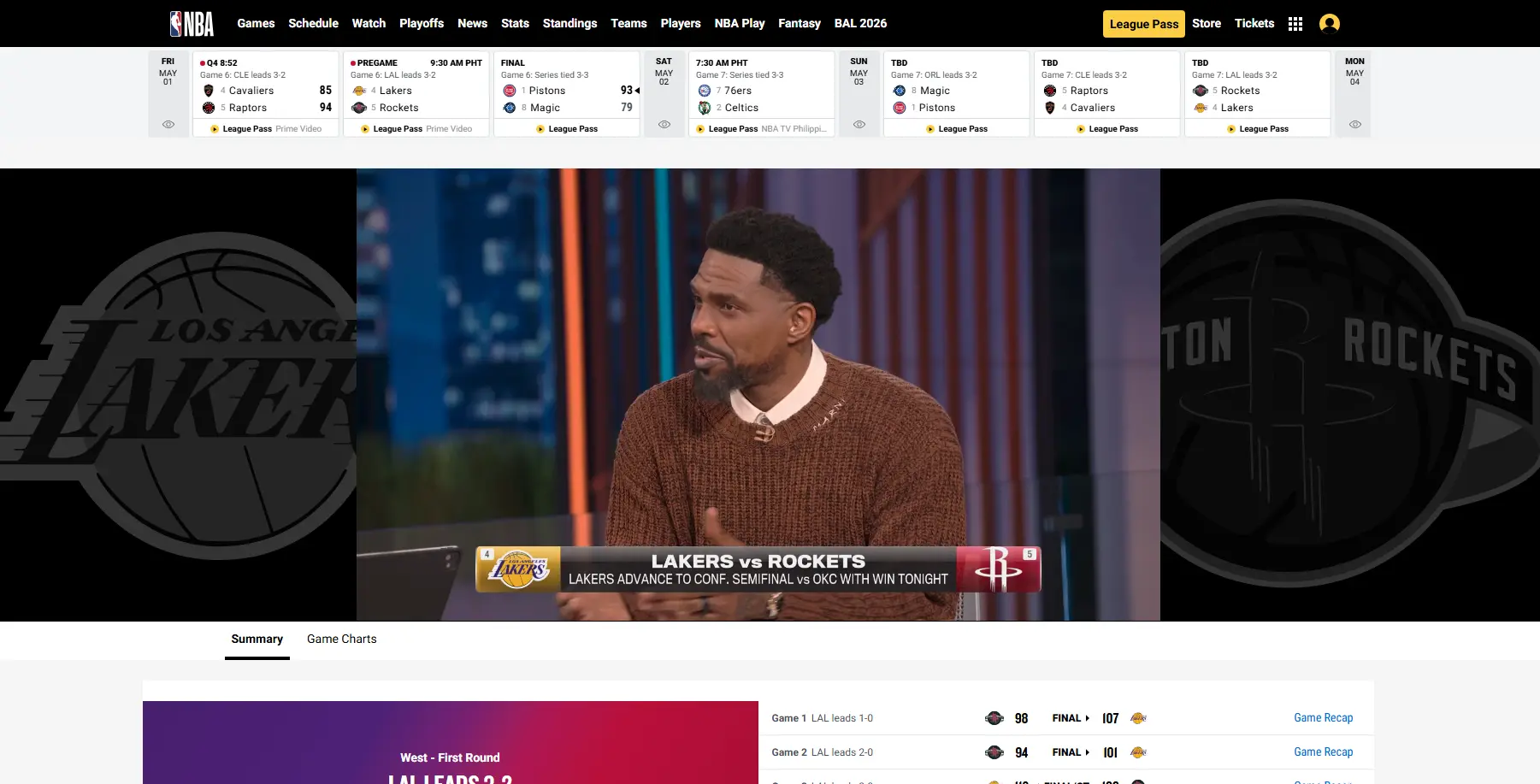Image resolution: width=1540 pixels, height=784 pixels.
Task: Click the Celtics logo in Saturday's game card
Action: pos(705,108)
